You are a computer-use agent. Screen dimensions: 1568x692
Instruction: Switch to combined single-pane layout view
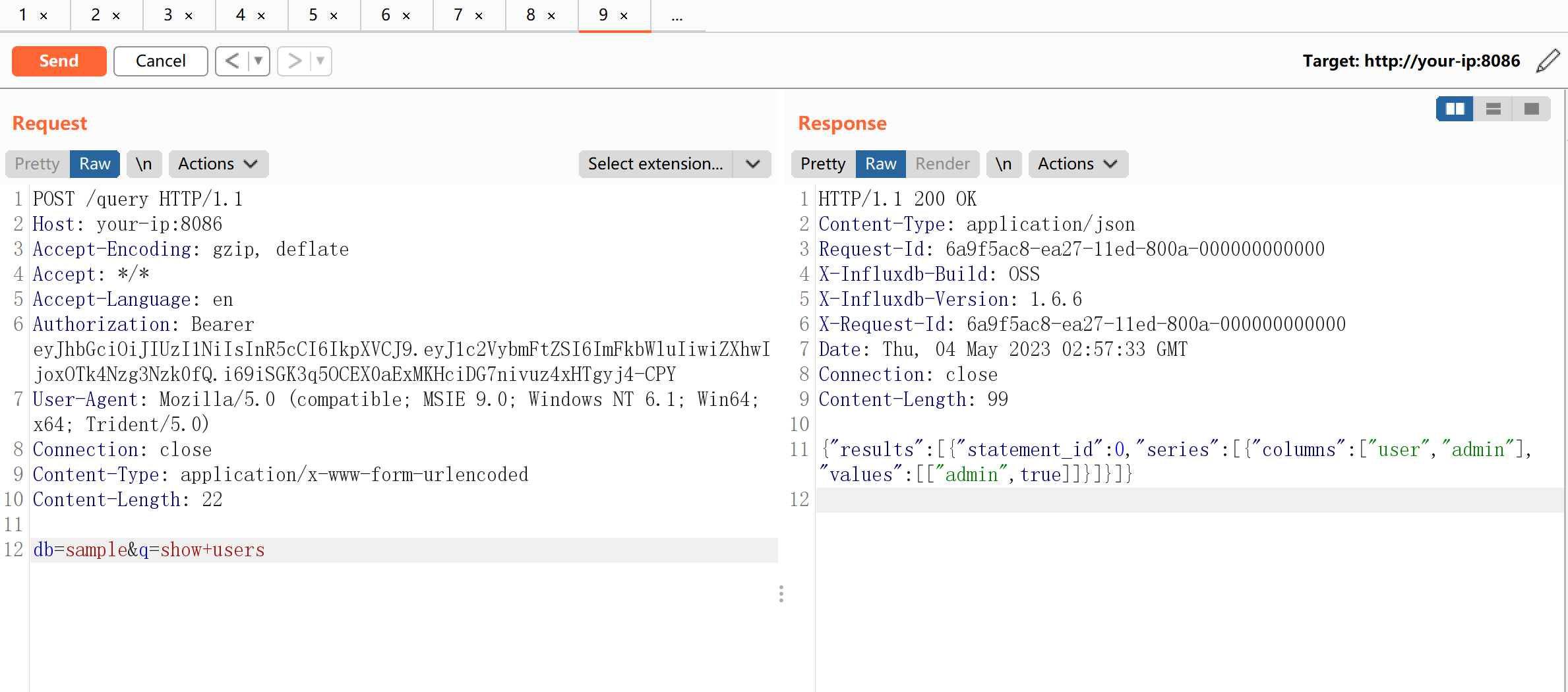1531,109
